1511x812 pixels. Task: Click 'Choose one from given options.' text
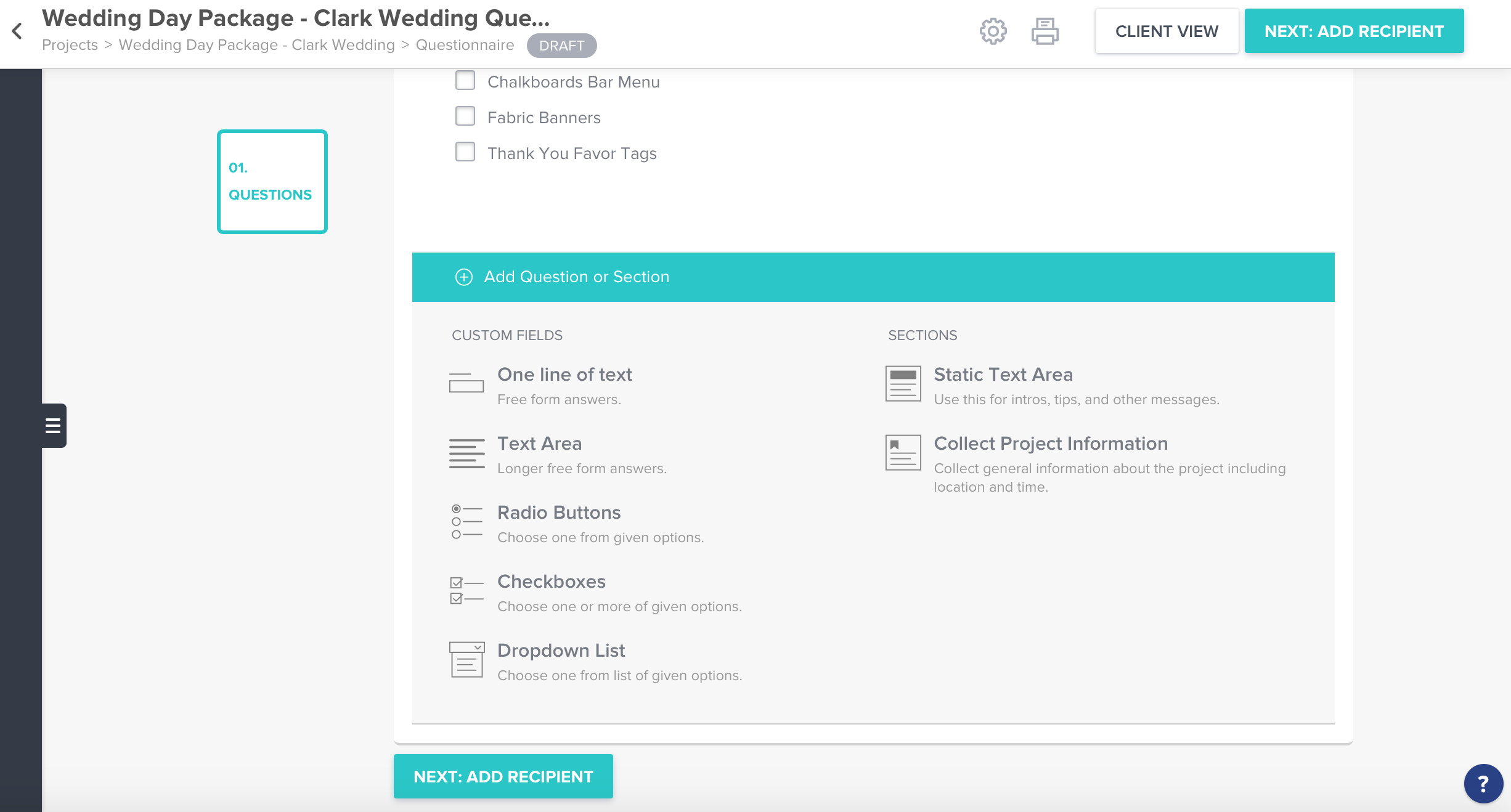pyautogui.click(x=600, y=537)
